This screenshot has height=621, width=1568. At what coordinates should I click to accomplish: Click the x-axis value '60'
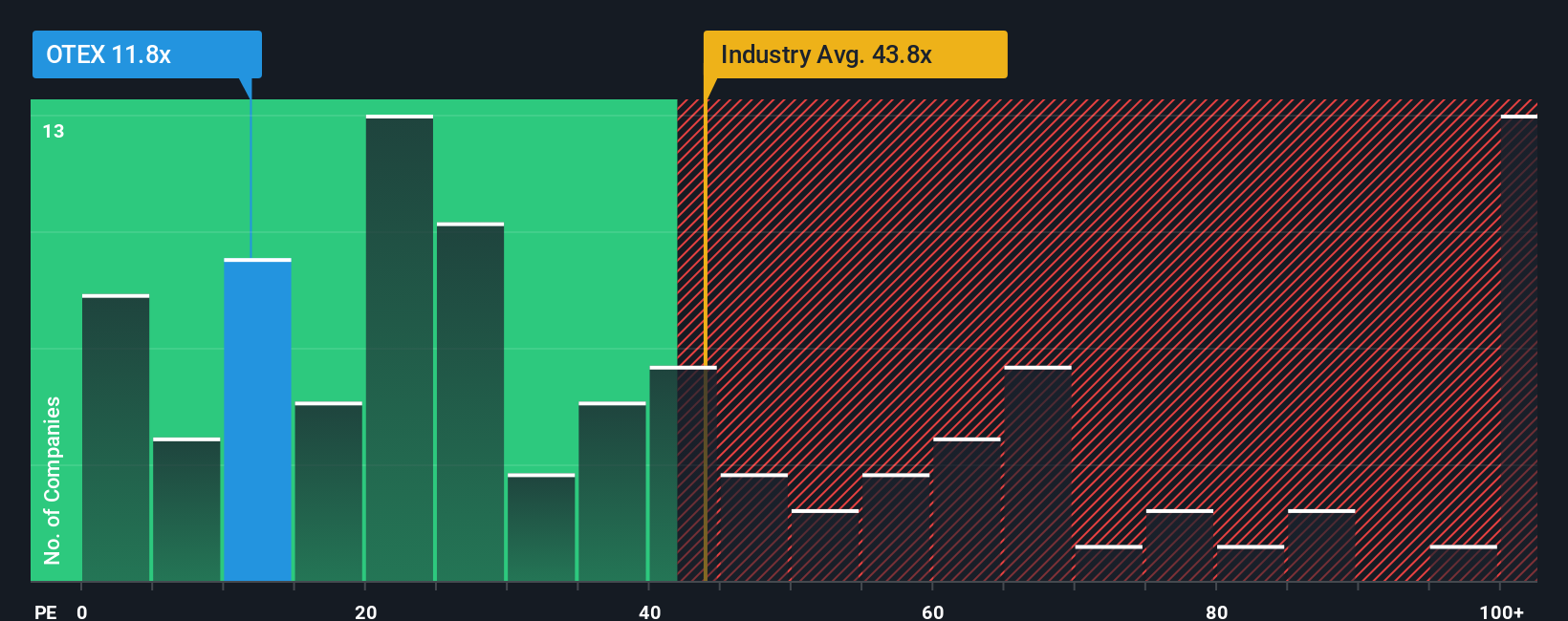pos(933,611)
